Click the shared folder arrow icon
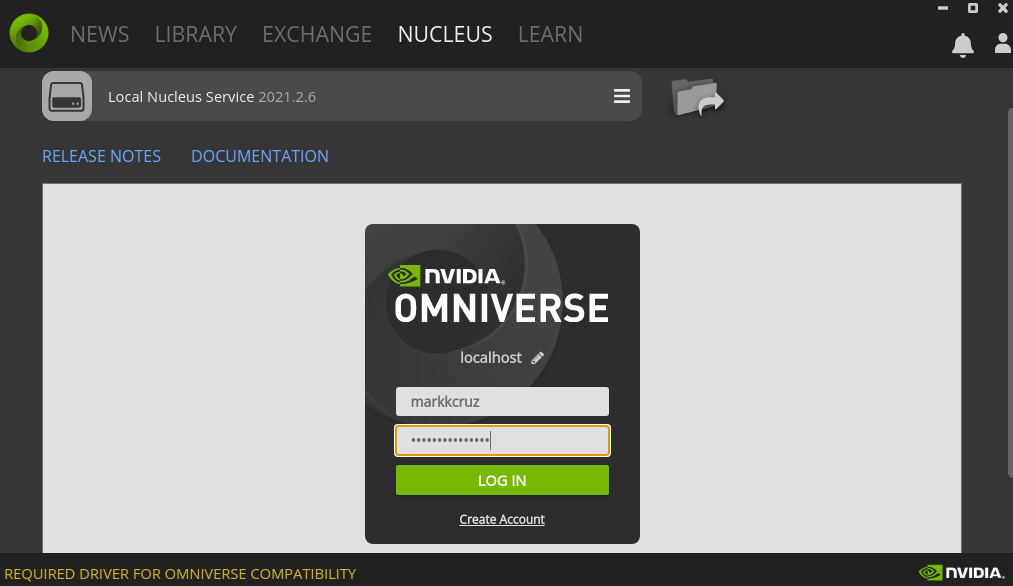The width and height of the screenshot is (1013, 586). click(x=697, y=98)
